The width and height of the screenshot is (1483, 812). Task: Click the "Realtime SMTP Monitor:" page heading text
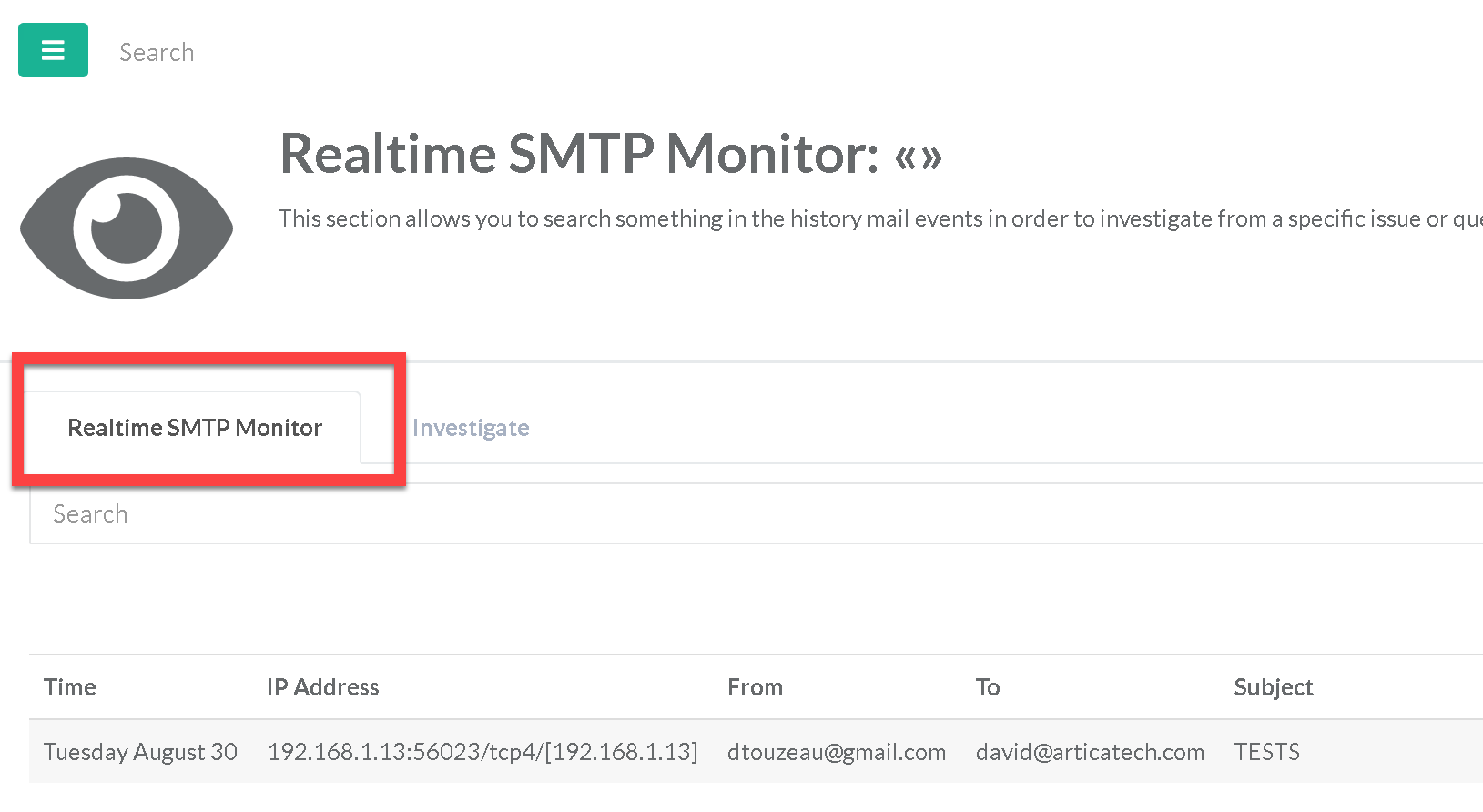click(x=579, y=153)
